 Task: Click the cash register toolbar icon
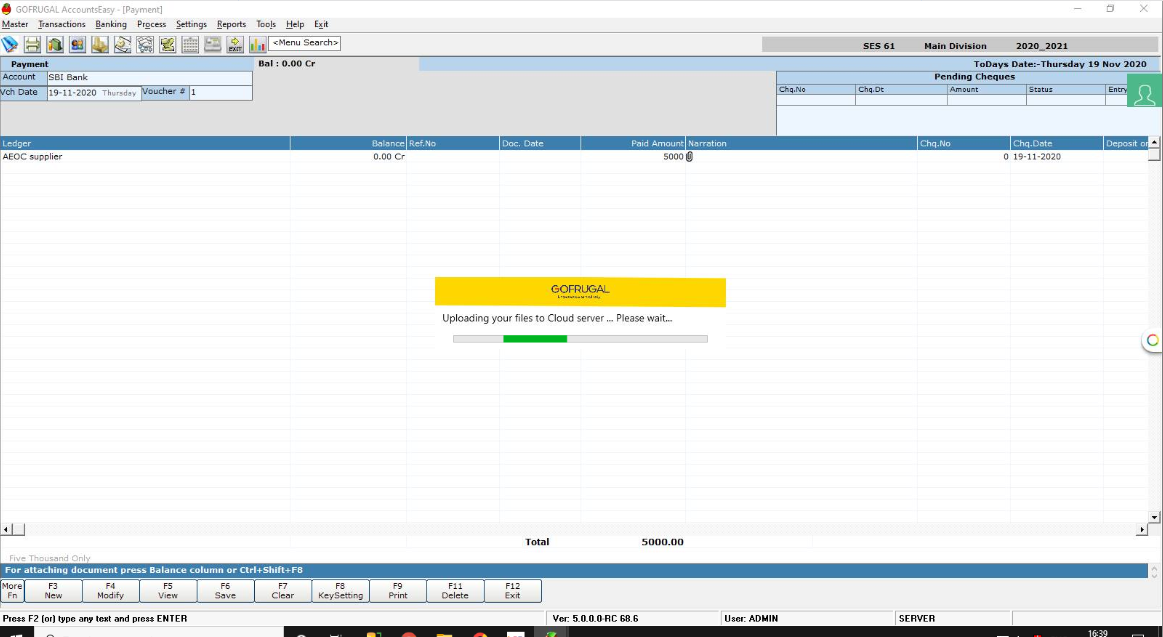[x=213, y=44]
